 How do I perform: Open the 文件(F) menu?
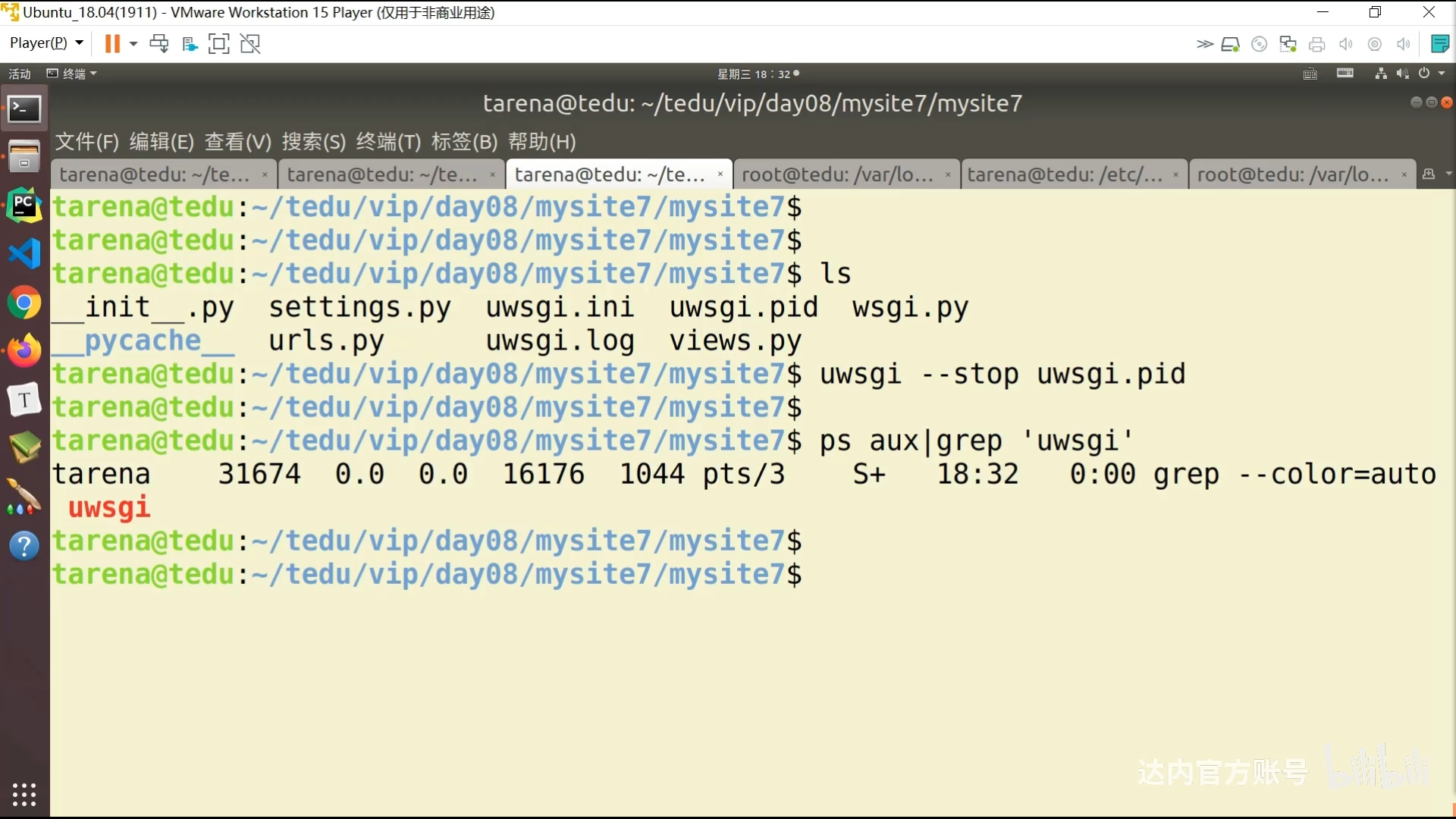[87, 141]
